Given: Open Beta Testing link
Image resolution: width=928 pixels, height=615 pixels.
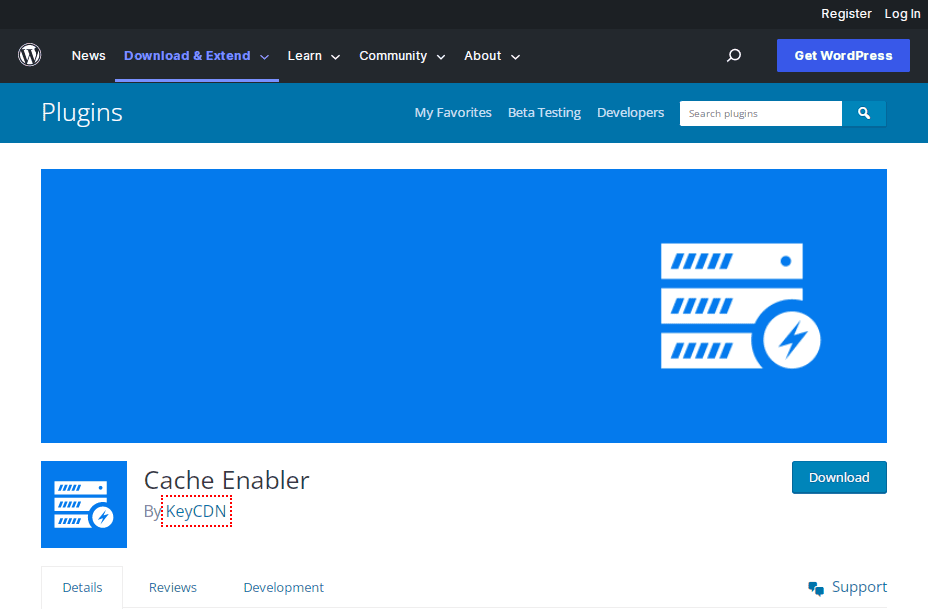Looking at the screenshot, I should [544, 112].
